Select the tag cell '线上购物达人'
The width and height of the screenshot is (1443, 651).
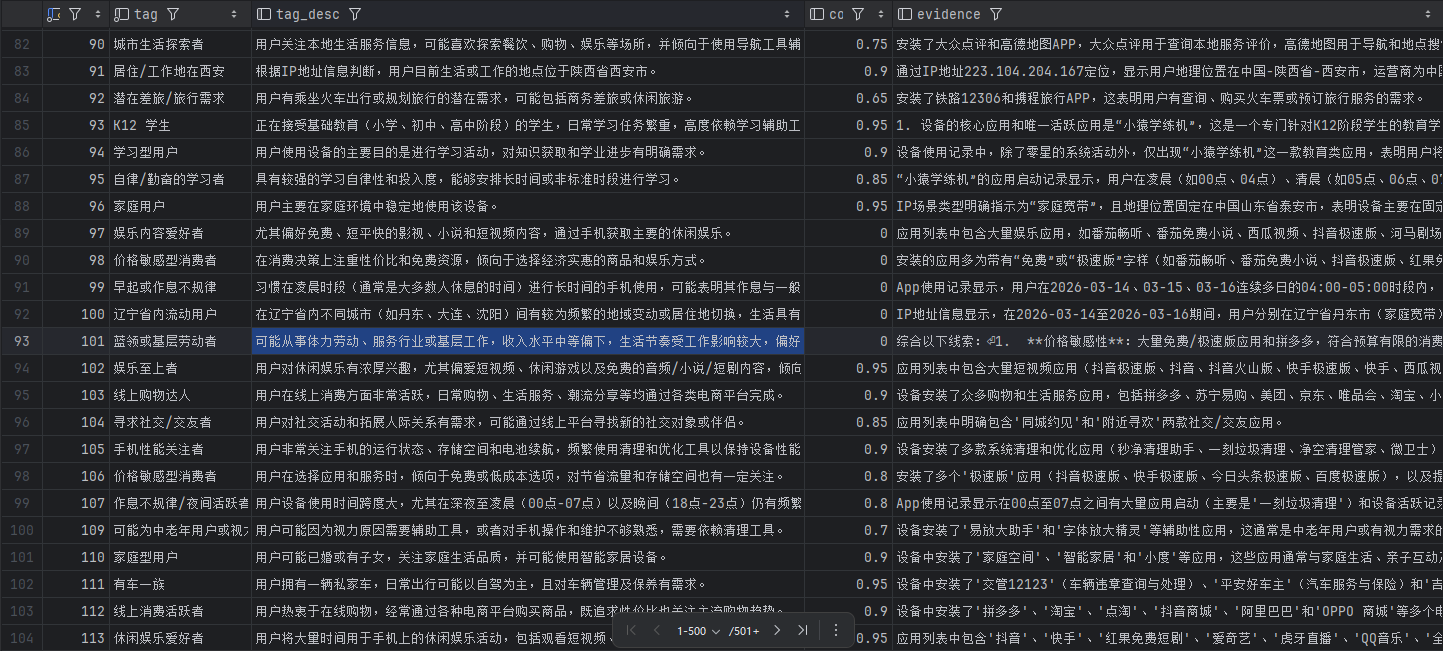180,395
